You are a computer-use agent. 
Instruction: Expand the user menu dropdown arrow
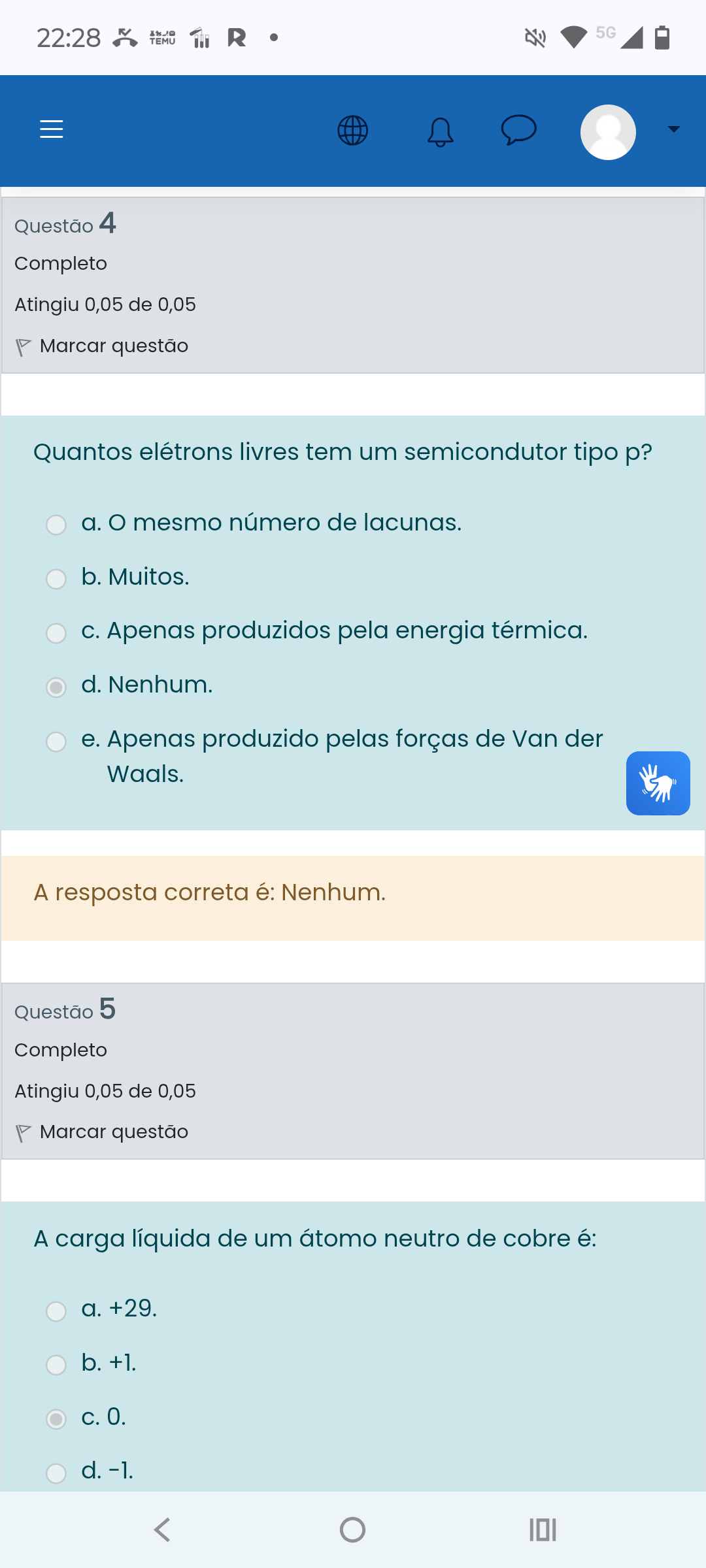coord(673,129)
